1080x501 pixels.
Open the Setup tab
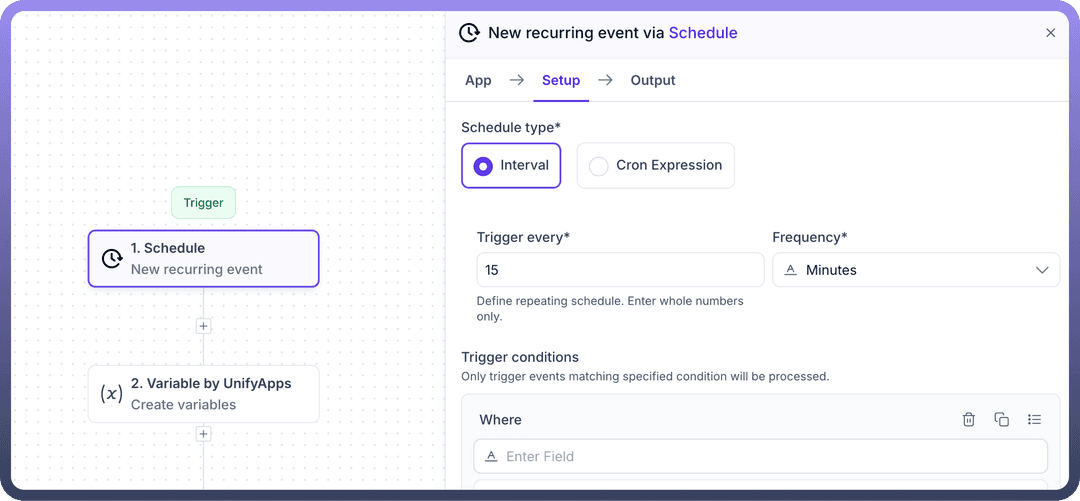pyautogui.click(x=561, y=80)
